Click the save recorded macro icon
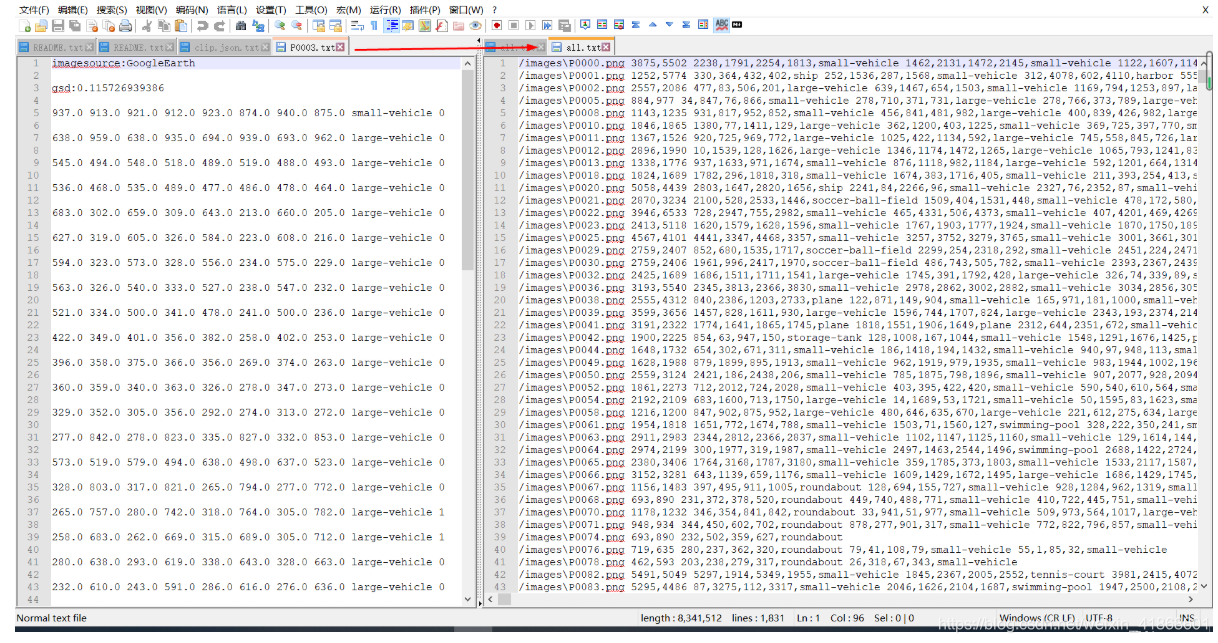Viewport: 1218px width, 643px height. point(563,25)
